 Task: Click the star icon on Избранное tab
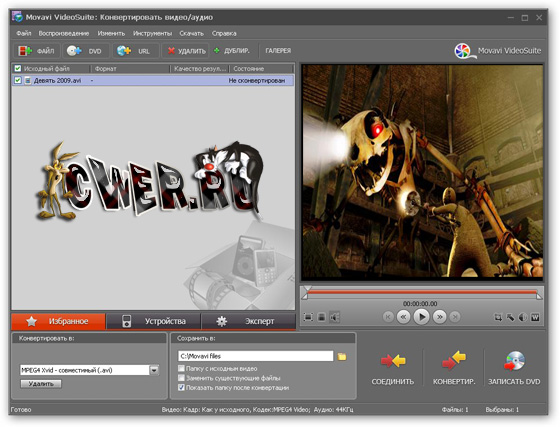(31, 321)
